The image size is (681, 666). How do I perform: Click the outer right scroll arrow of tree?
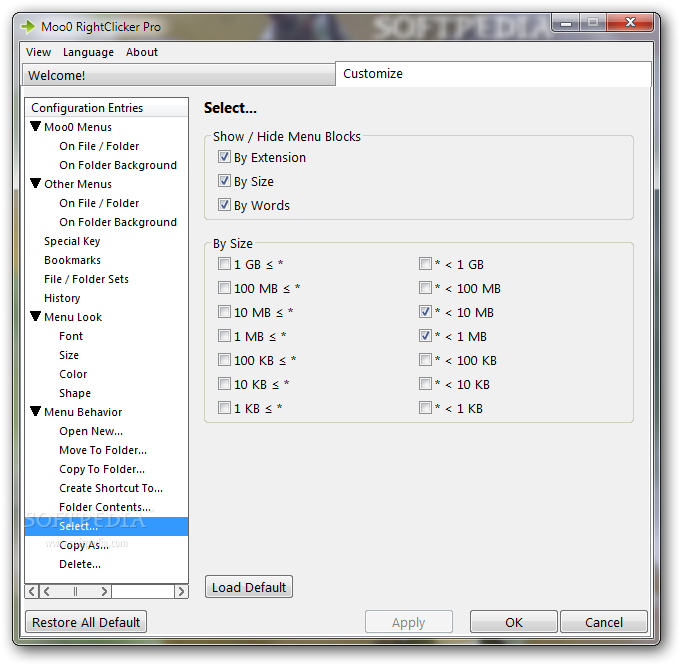[181, 591]
